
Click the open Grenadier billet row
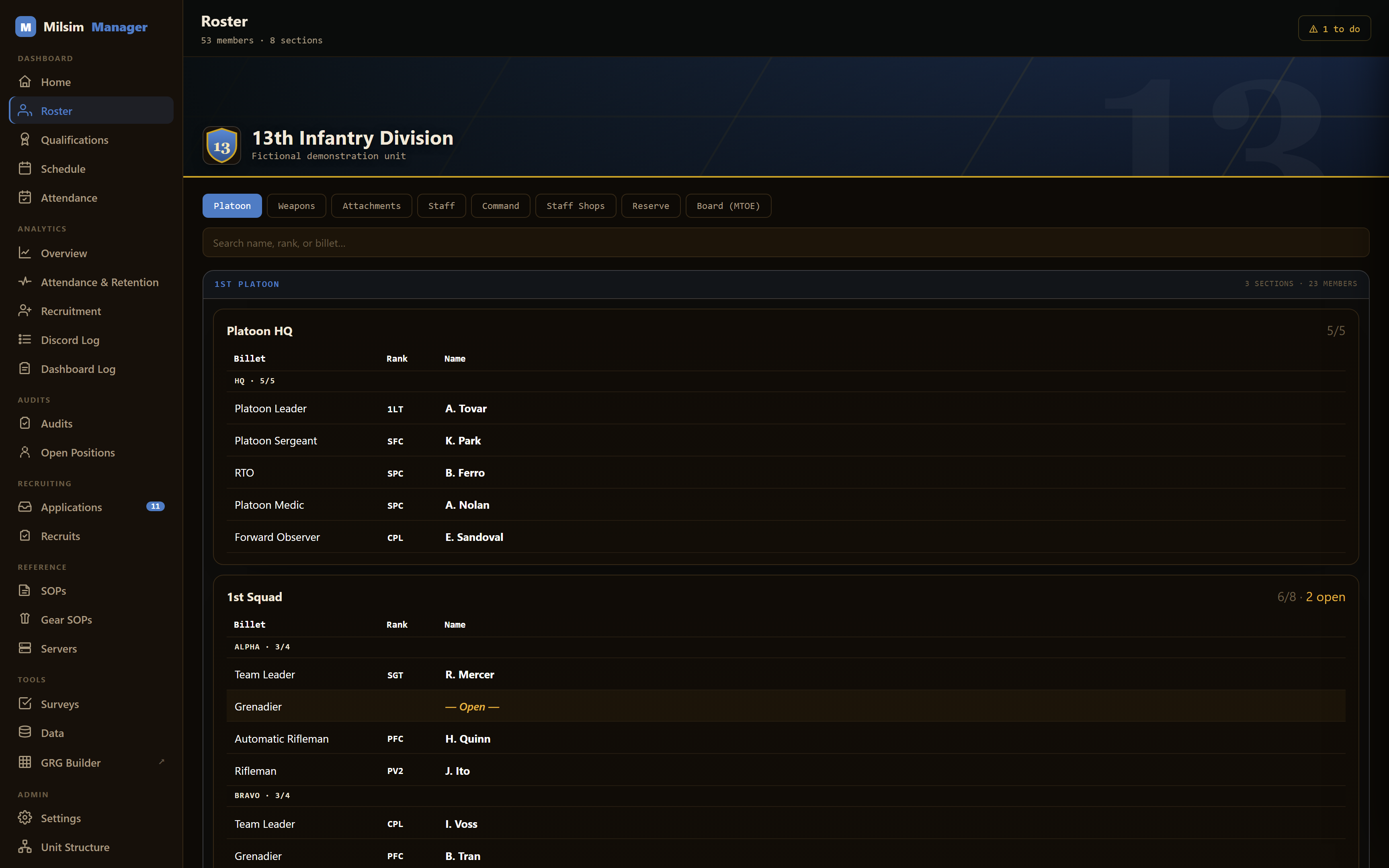point(786,707)
